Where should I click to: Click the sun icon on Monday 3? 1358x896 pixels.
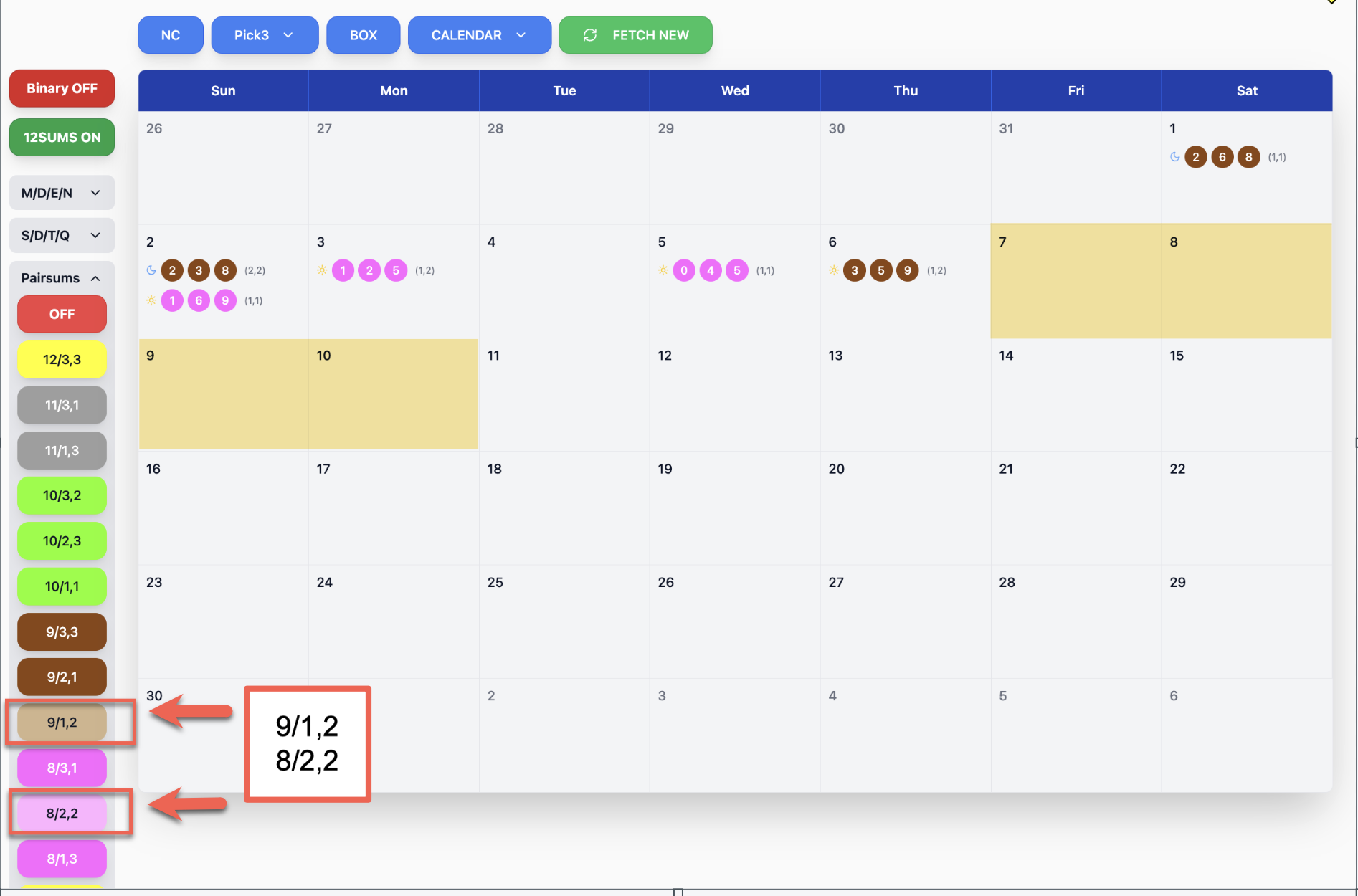(322, 270)
